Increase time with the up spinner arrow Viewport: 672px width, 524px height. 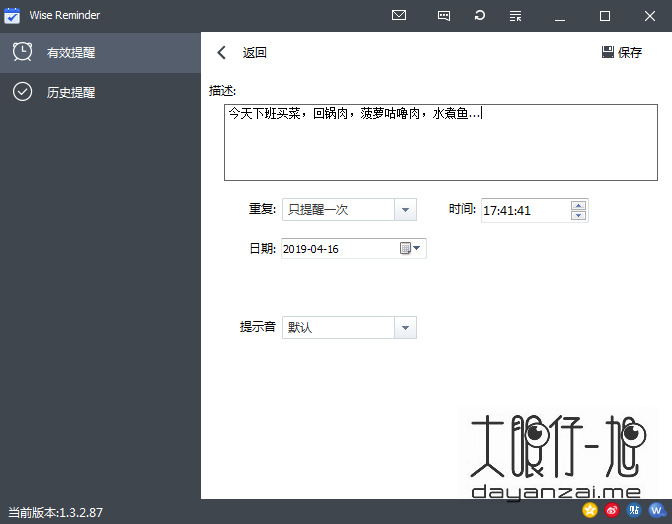coord(578,205)
